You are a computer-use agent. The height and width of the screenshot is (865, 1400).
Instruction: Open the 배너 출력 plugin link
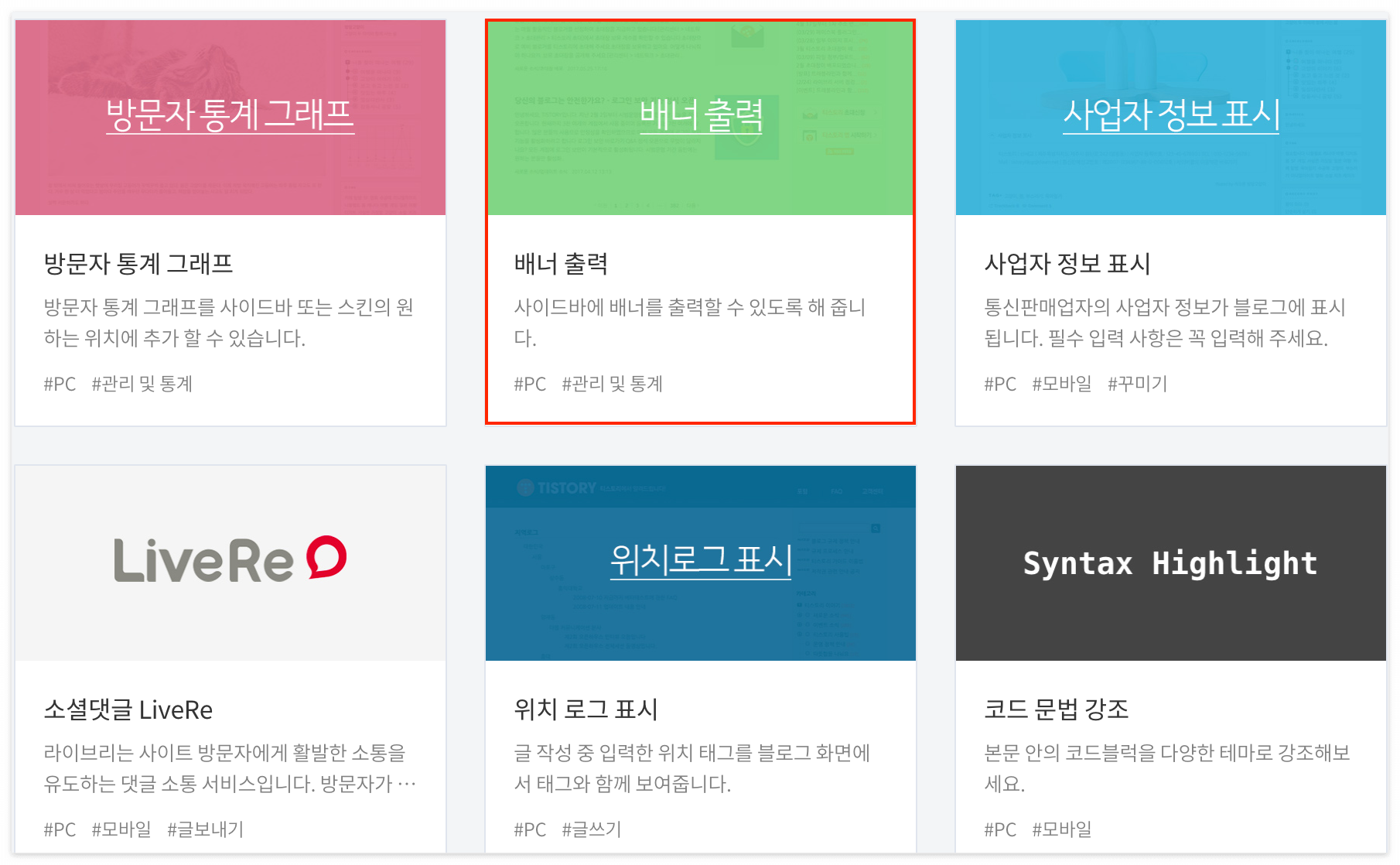click(x=700, y=117)
